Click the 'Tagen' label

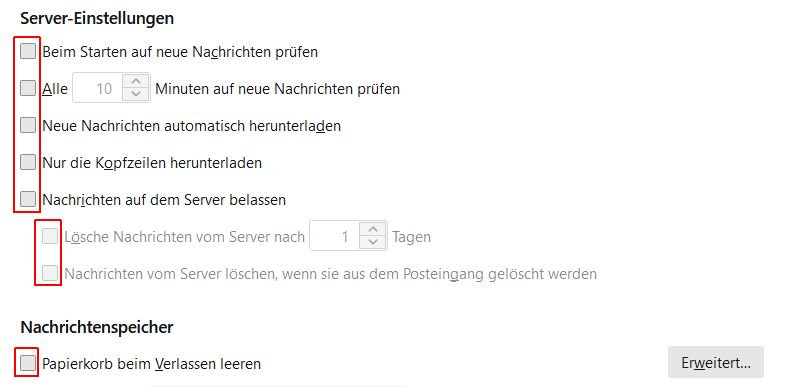point(411,237)
